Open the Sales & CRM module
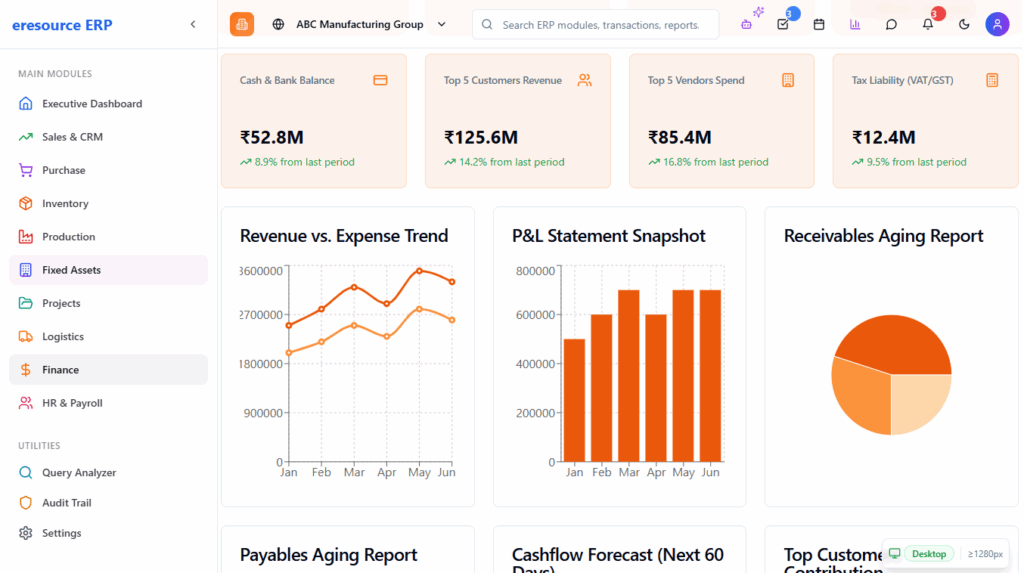Image resolution: width=1024 pixels, height=573 pixels. tap(72, 137)
